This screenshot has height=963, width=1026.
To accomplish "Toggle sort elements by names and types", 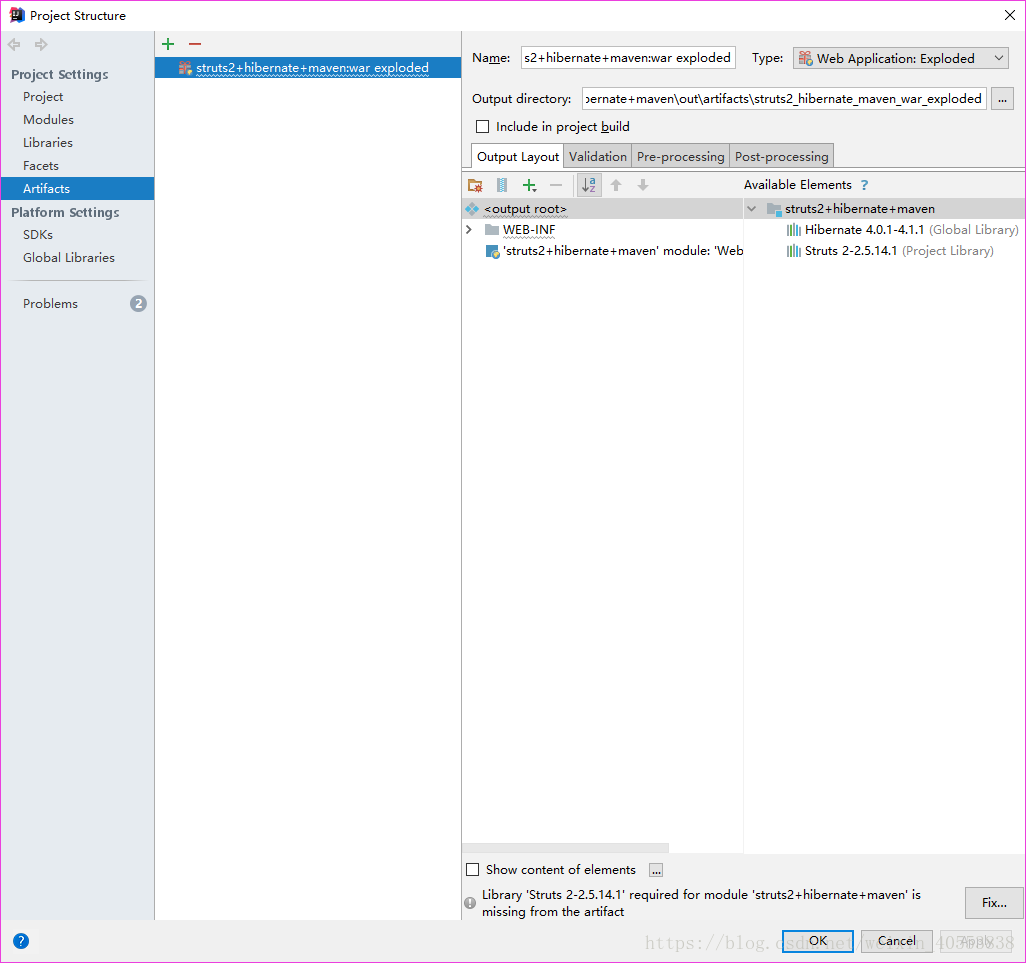I will pos(589,185).
